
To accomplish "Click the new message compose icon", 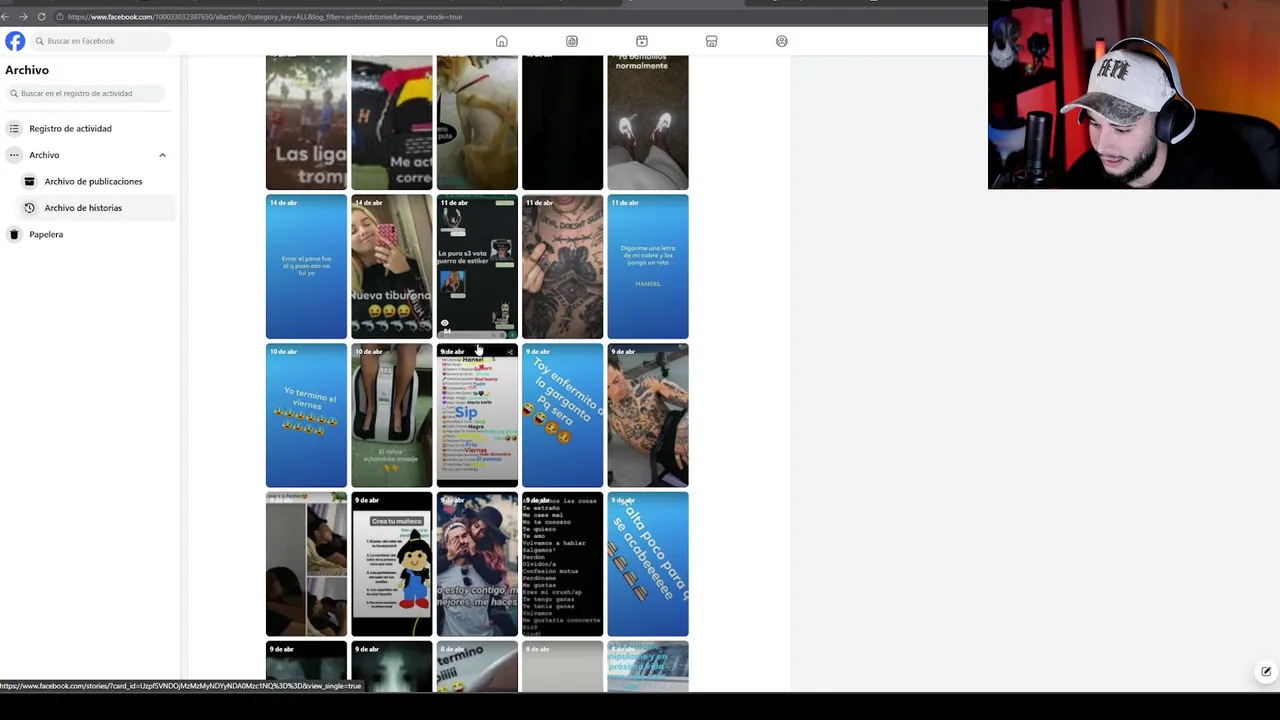I will [1266, 671].
